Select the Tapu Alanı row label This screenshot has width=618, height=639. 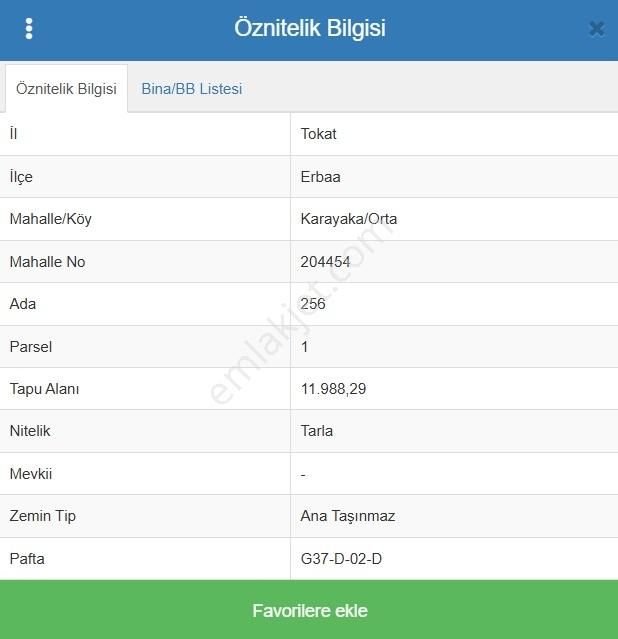pyautogui.click(x=44, y=389)
